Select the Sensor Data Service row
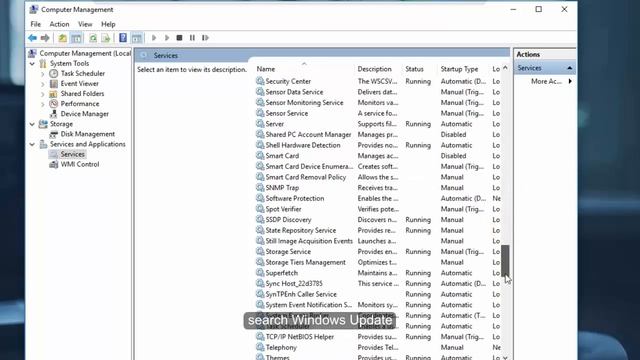The width and height of the screenshot is (640, 360). 378,92
